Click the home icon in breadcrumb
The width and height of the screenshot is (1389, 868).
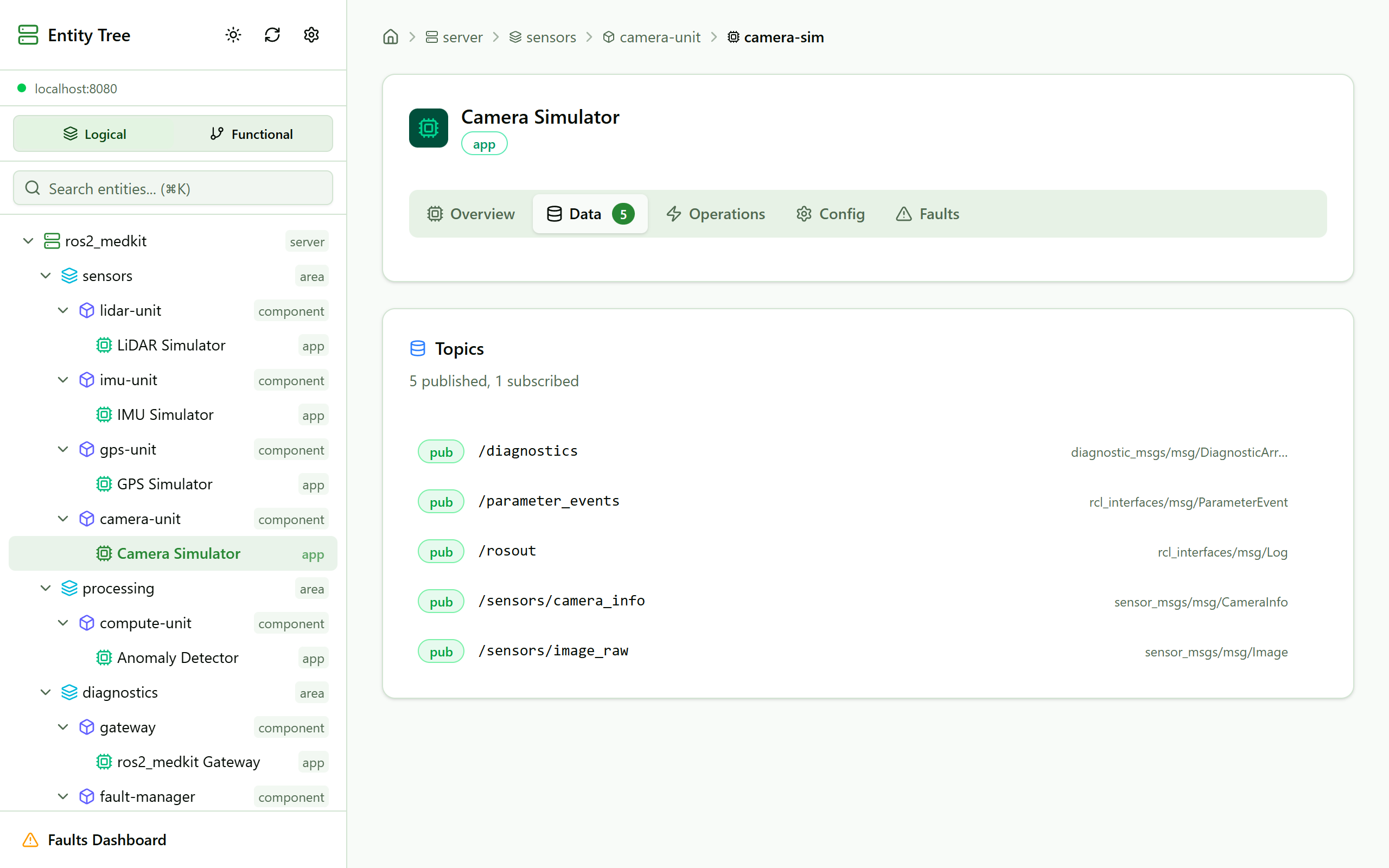(x=390, y=37)
